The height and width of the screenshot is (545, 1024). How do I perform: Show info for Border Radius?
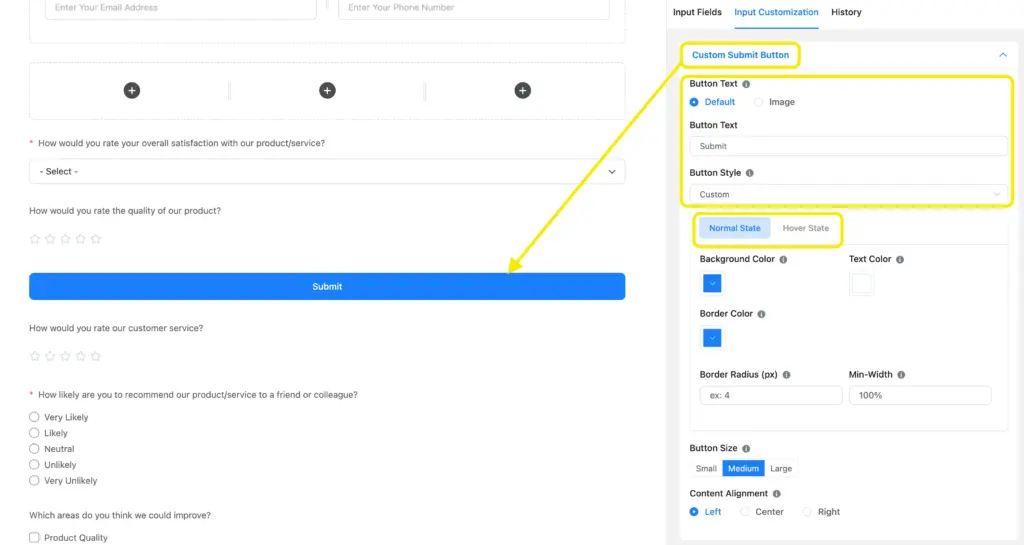786,375
